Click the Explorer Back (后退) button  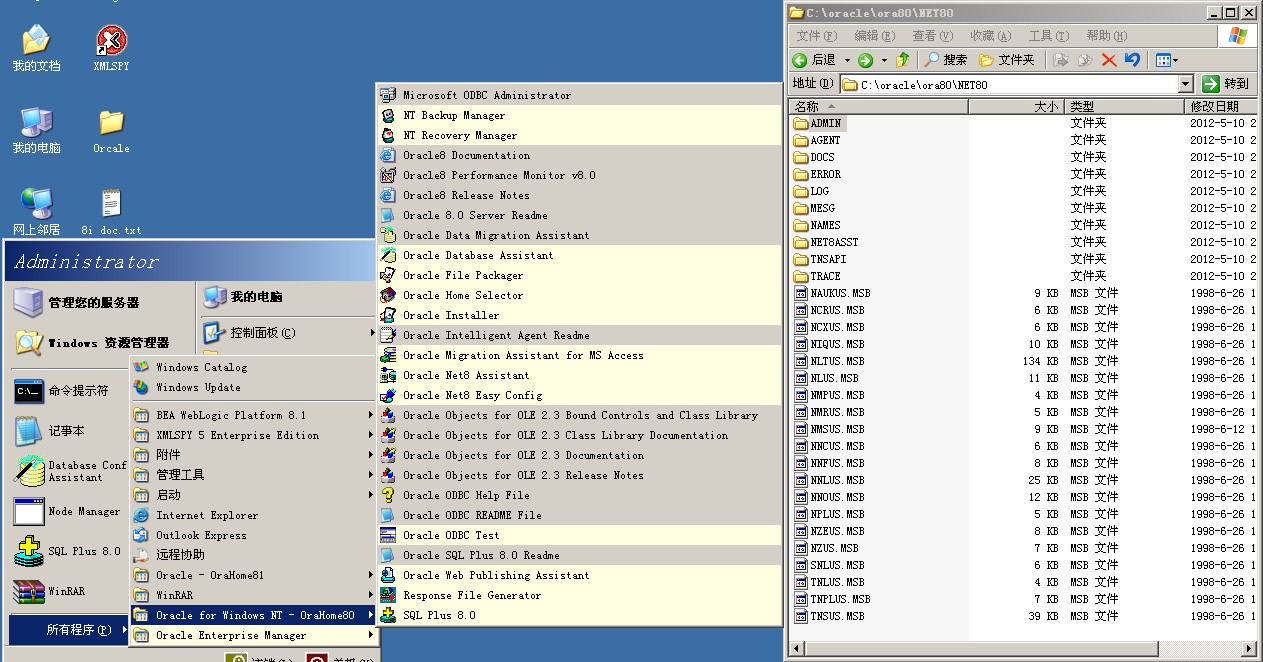point(815,60)
